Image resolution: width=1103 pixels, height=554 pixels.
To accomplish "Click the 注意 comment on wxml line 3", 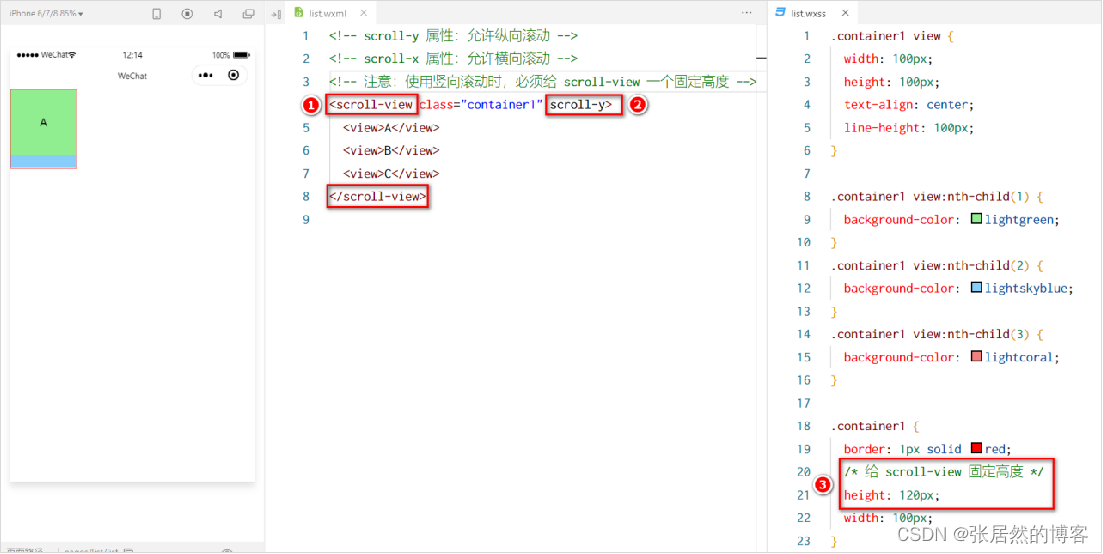I will click(542, 82).
